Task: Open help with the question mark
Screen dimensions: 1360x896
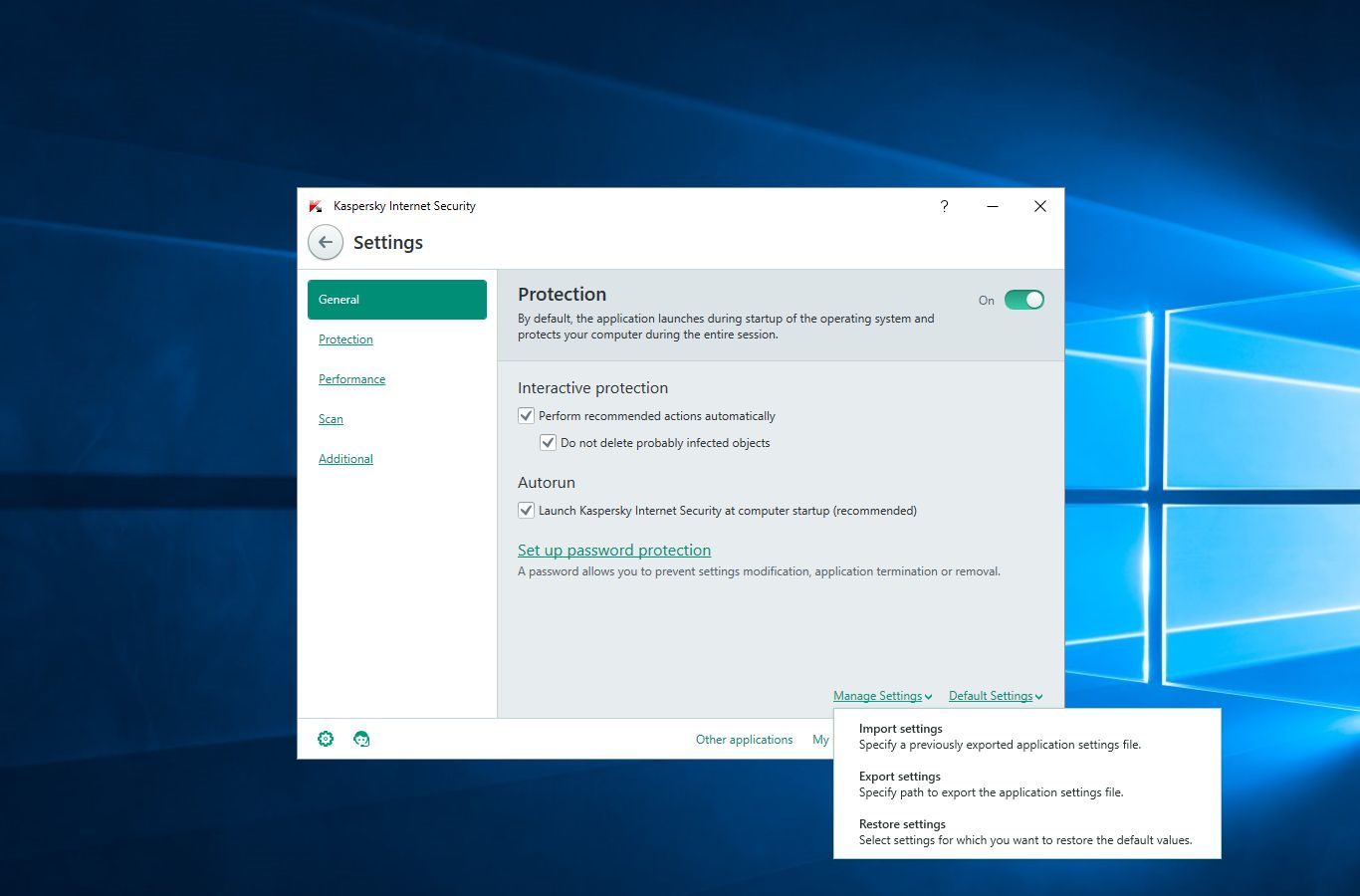Action: [944, 206]
